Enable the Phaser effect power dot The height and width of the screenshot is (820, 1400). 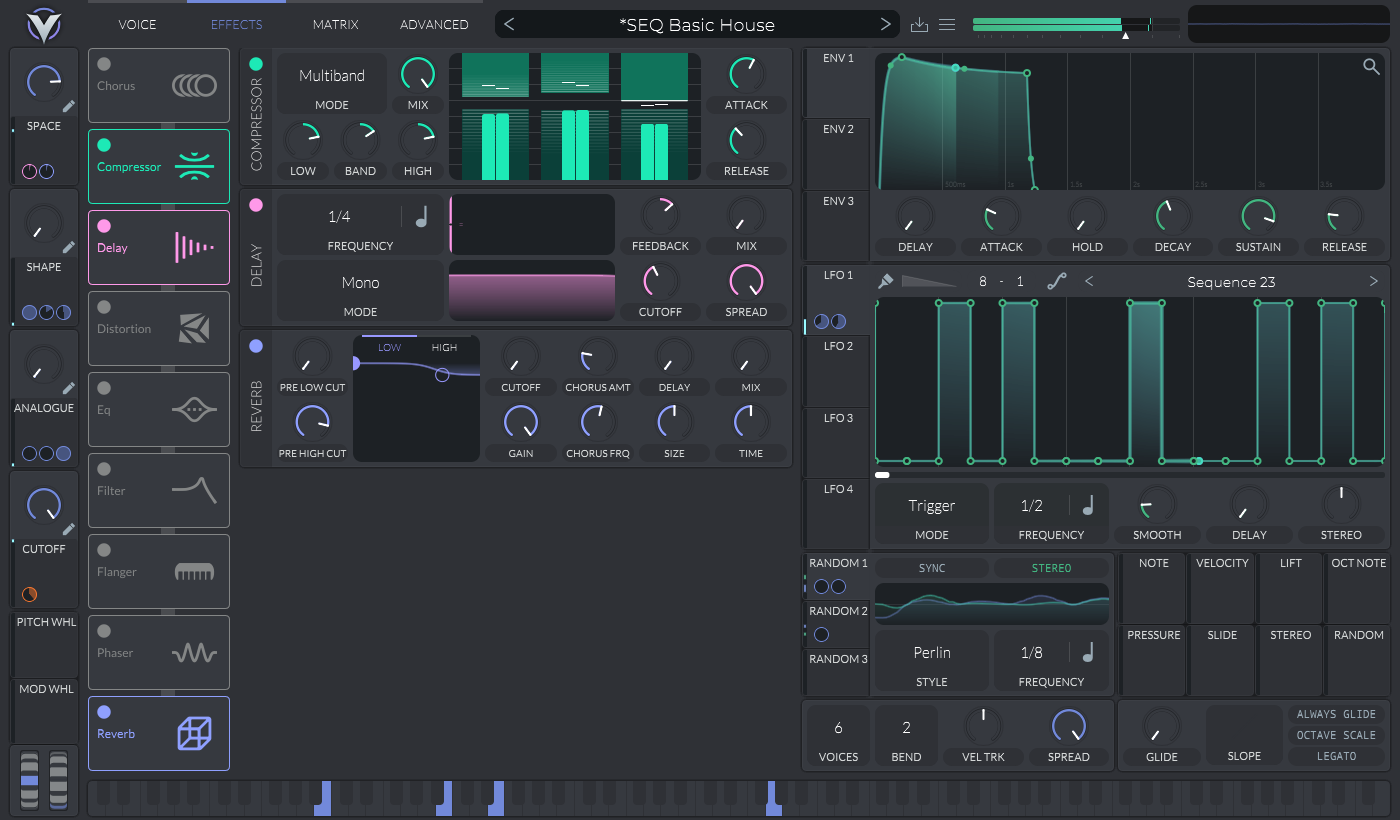click(x=104, y=631)
